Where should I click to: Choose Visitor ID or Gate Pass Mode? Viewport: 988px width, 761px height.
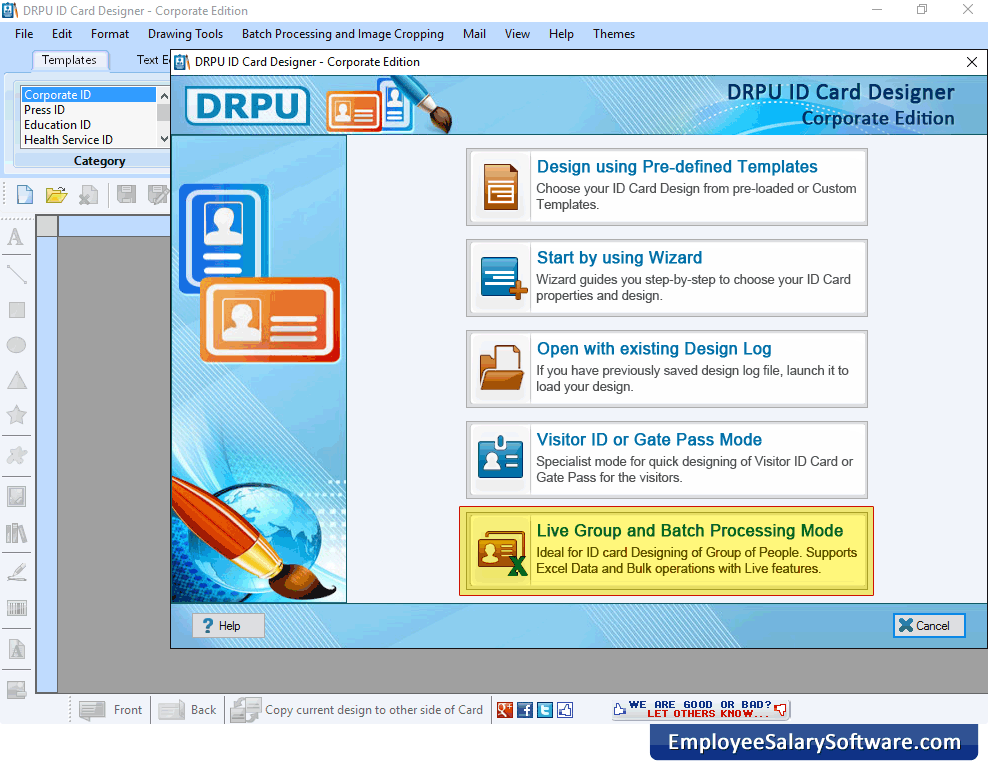[667, 460]
